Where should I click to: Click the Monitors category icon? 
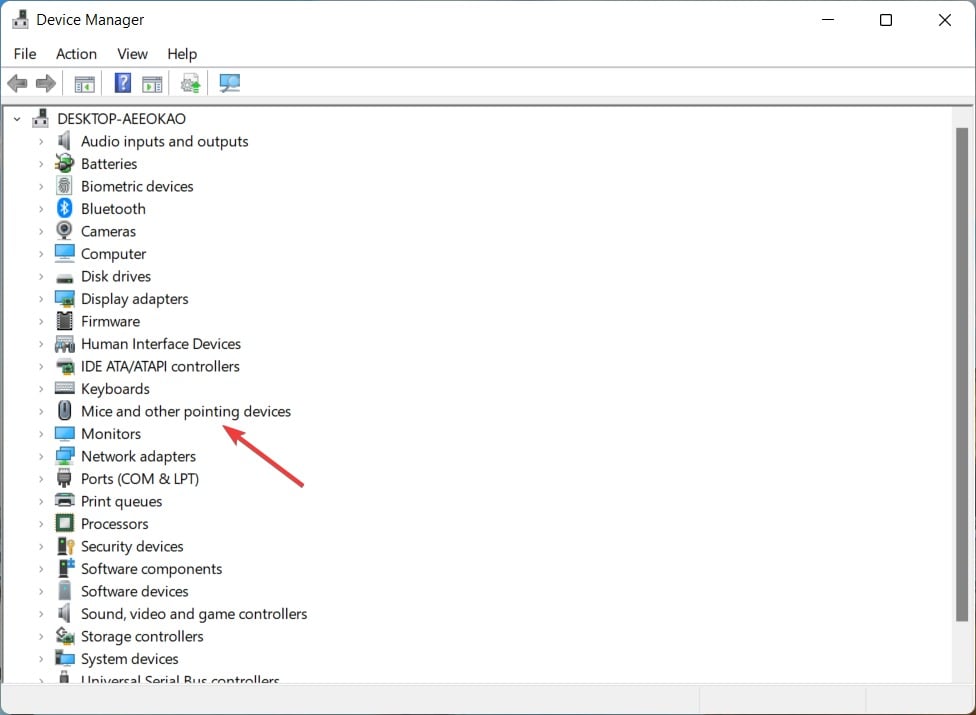tap(63, 433)
